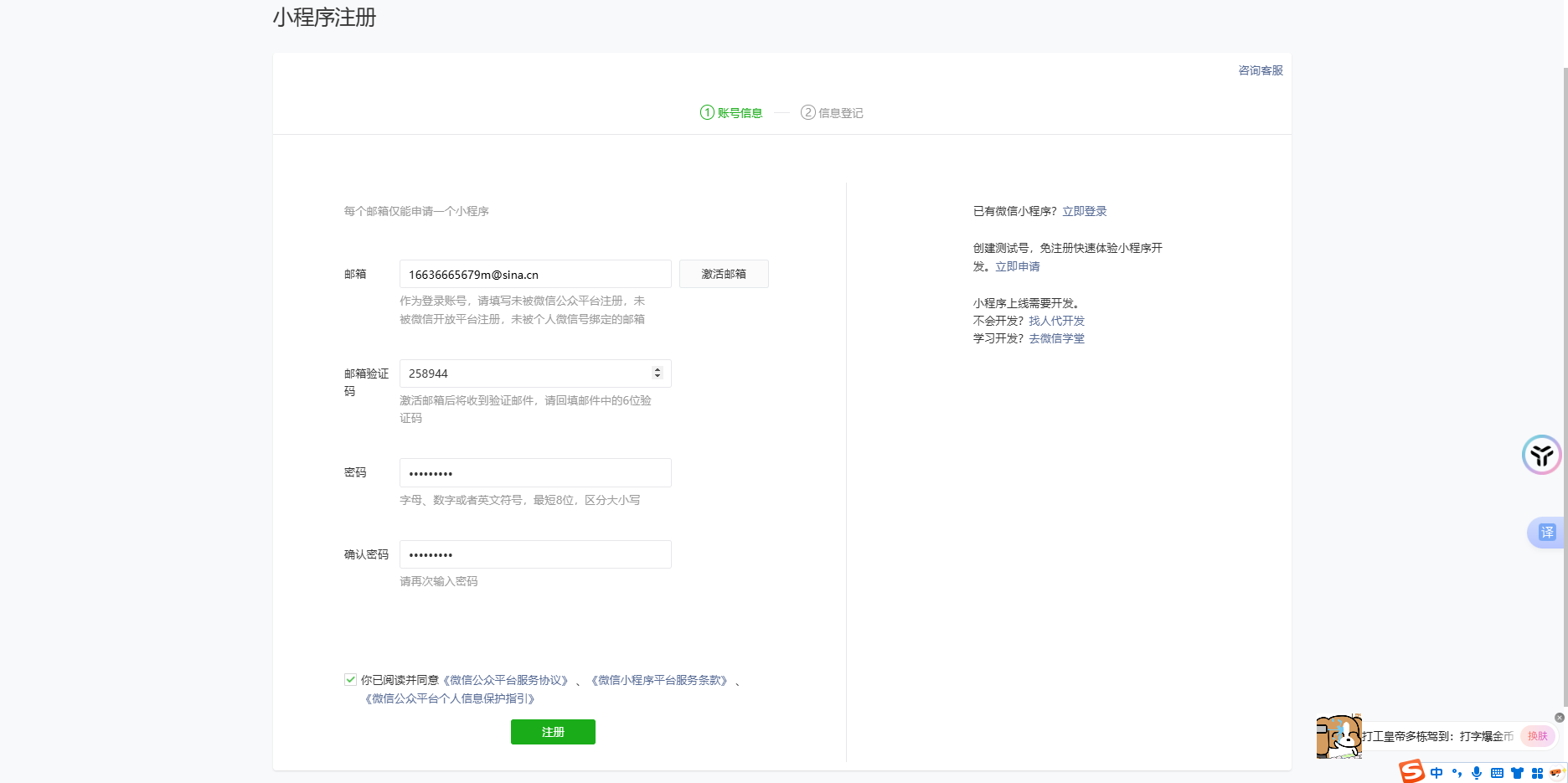The height and width of the screenshot is (783, 1568).
Task: Select the 信息登记 step
Action: coord(831,113)
